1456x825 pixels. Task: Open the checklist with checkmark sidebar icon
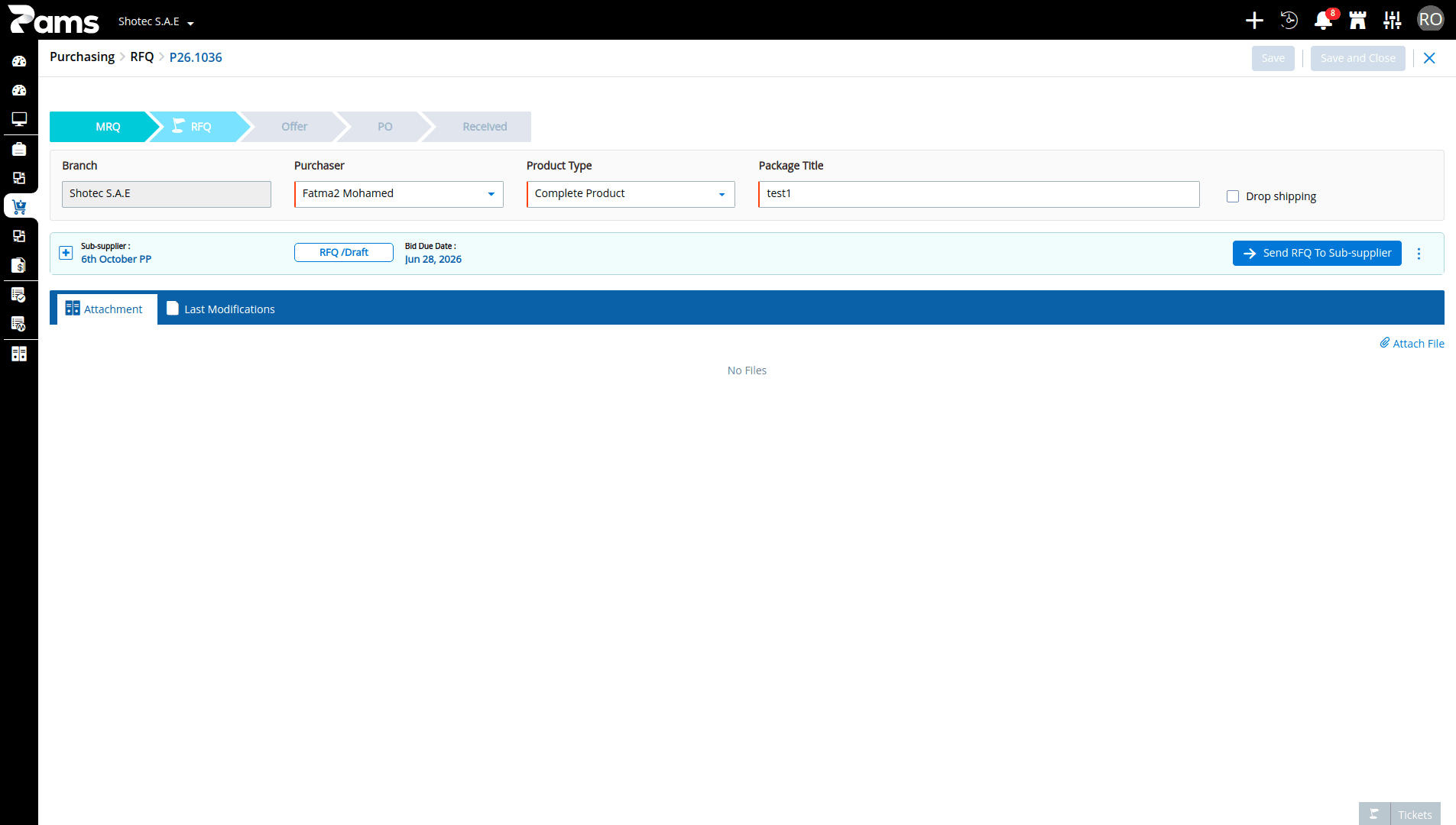pos(19,294)
